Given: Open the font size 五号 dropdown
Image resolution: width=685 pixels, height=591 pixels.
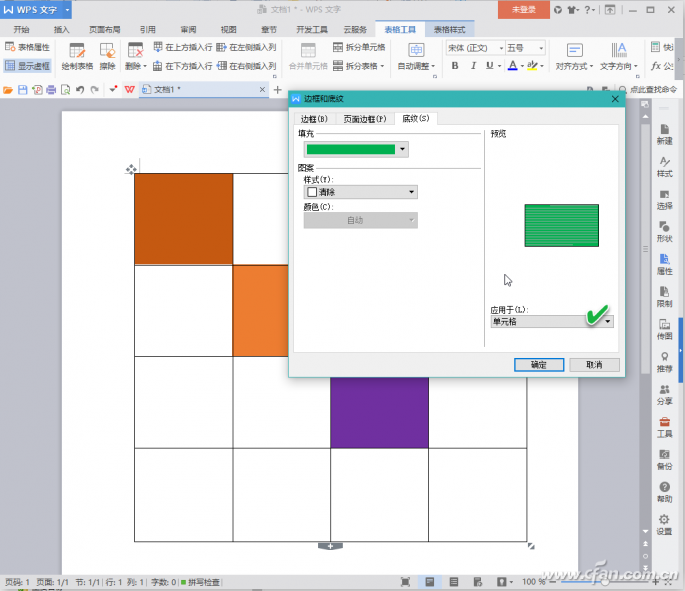Looking at the screenshot, I should [x=526, y=48].
